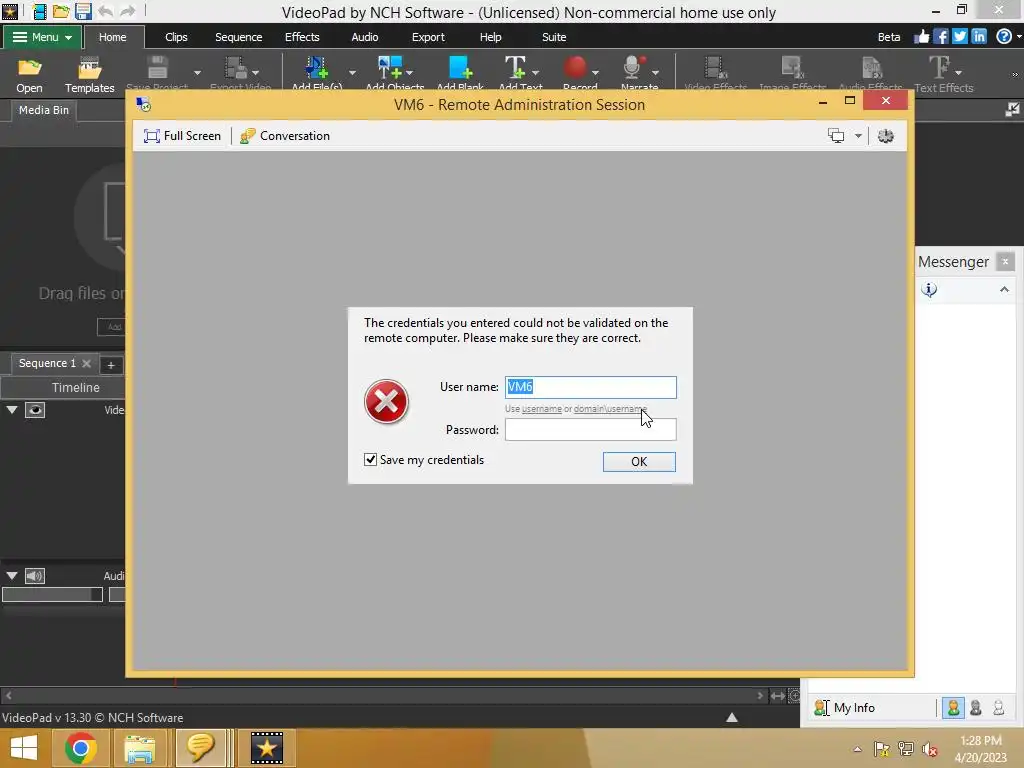The image size is (1024, 768).
Task: Open the Menu dropdown button
Action: (x=42, y=37)
